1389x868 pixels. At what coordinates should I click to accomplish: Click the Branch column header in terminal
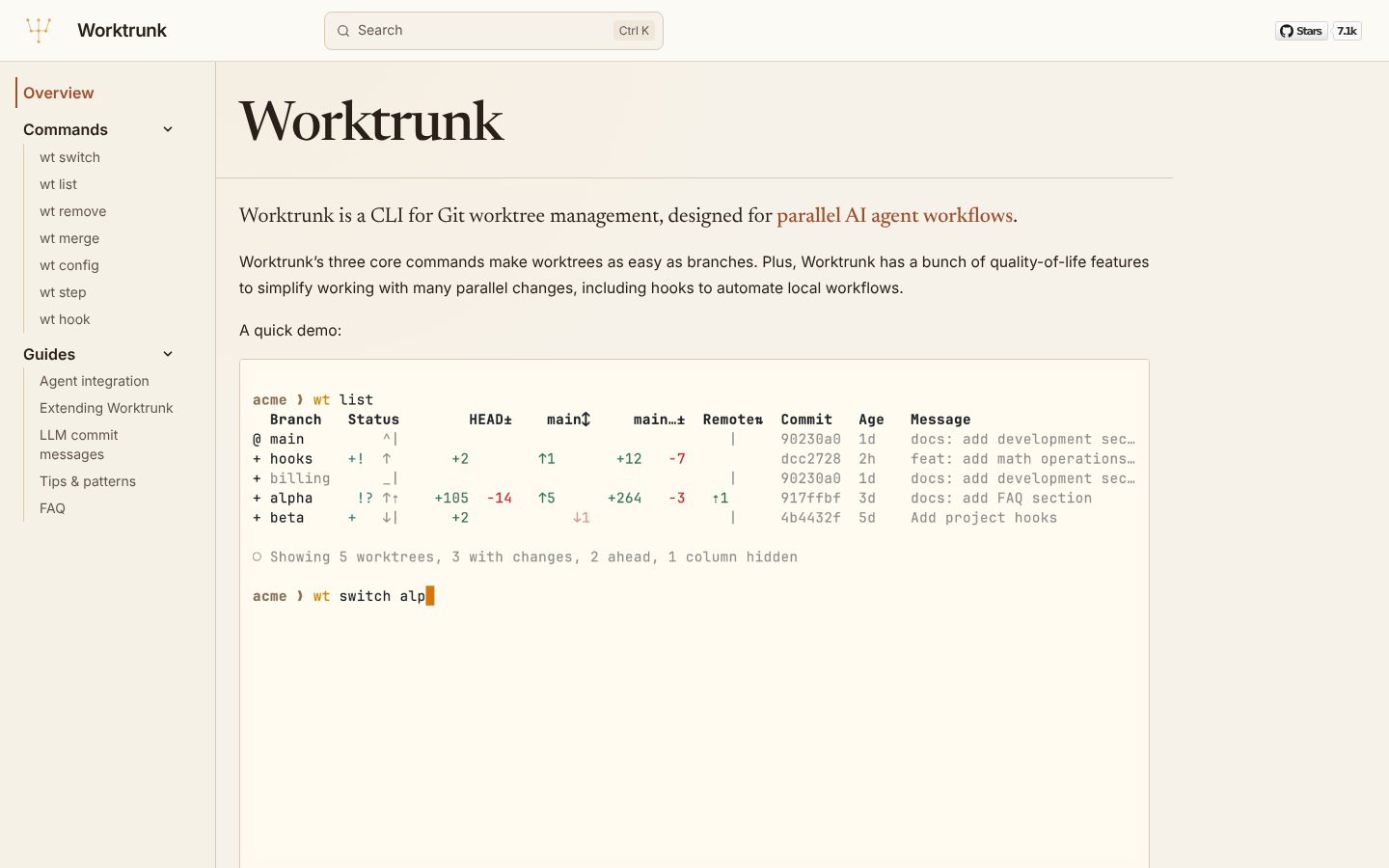click(x=295, y=420)
